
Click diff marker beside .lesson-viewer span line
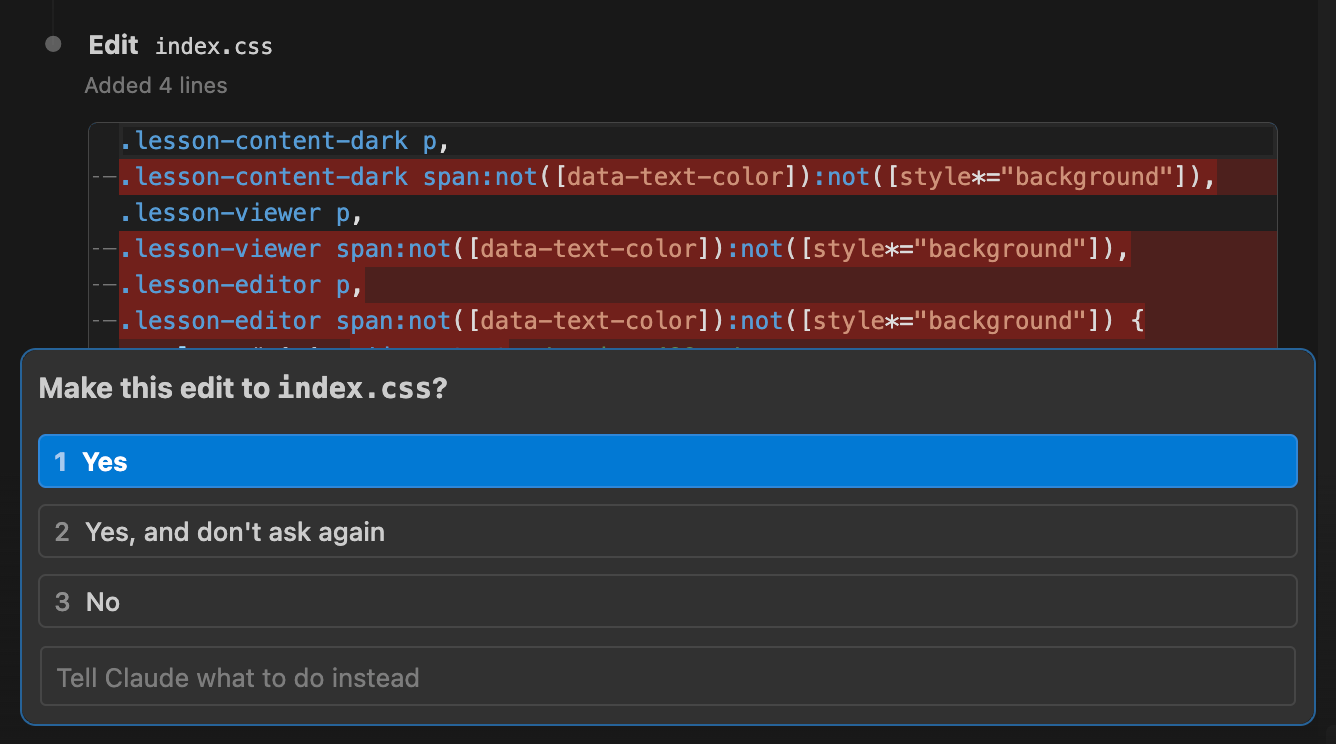click(103, 250)
